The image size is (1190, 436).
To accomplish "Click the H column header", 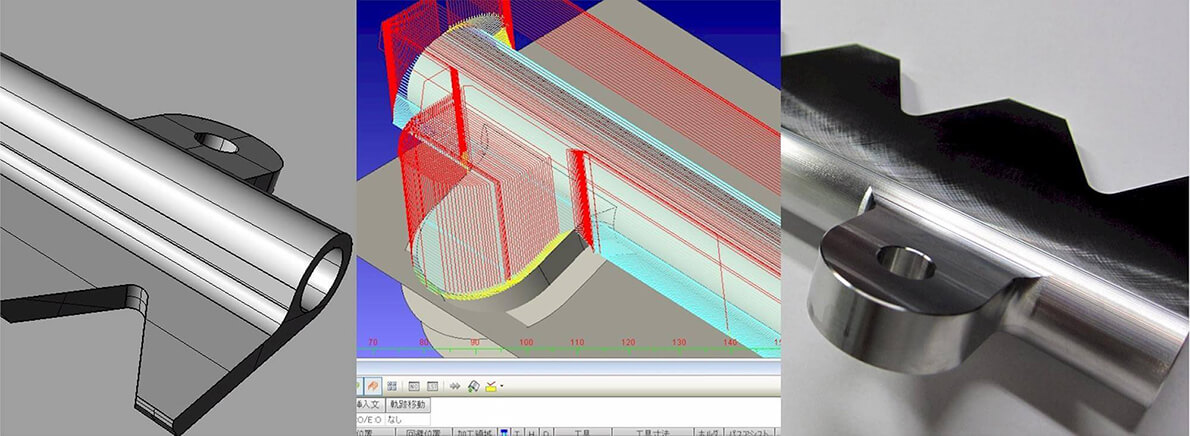I will pos(532,431).
